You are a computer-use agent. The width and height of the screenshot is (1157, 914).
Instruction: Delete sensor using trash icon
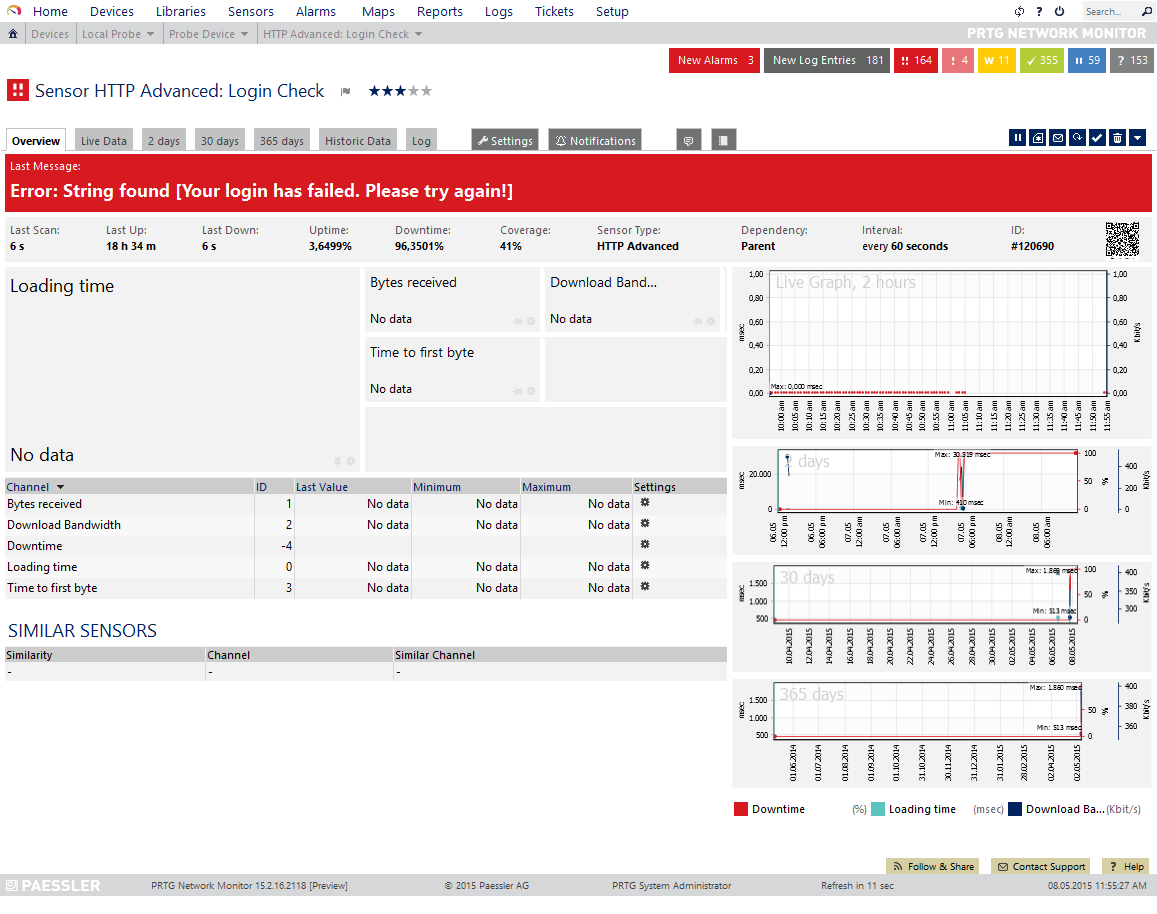coord(1117,137)
